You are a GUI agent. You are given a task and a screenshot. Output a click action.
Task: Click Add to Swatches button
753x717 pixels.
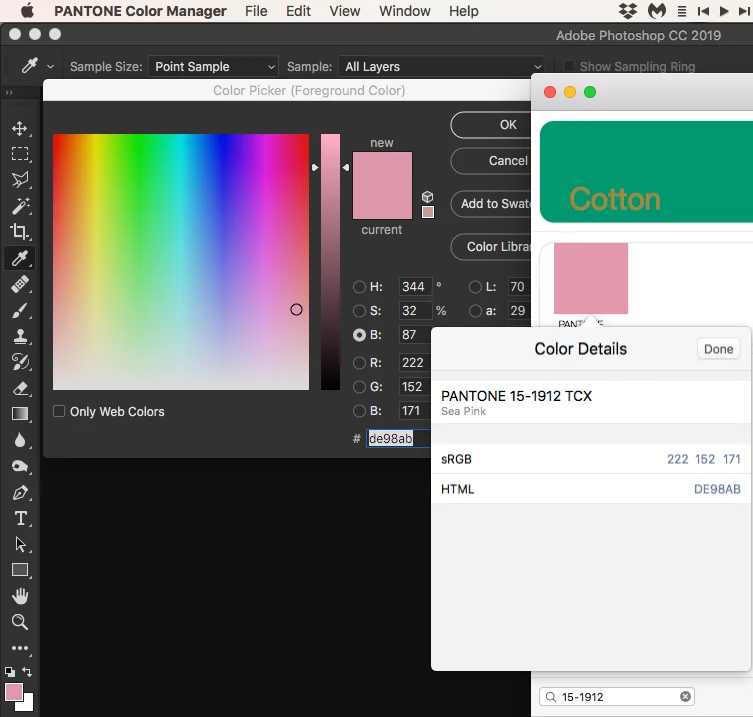pos(491,204)
